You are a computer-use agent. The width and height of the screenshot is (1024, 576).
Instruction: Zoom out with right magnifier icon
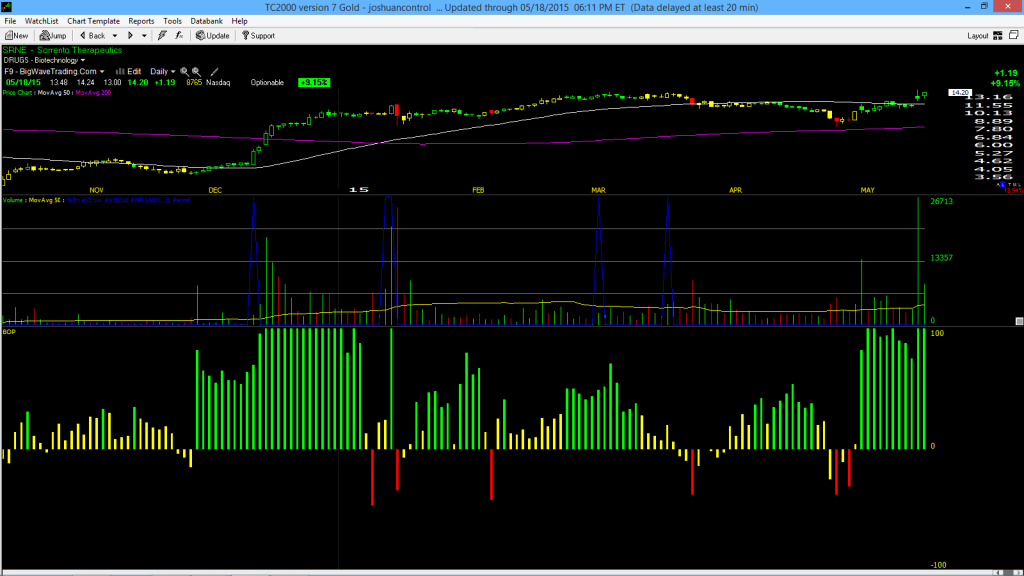coord(196,72)
